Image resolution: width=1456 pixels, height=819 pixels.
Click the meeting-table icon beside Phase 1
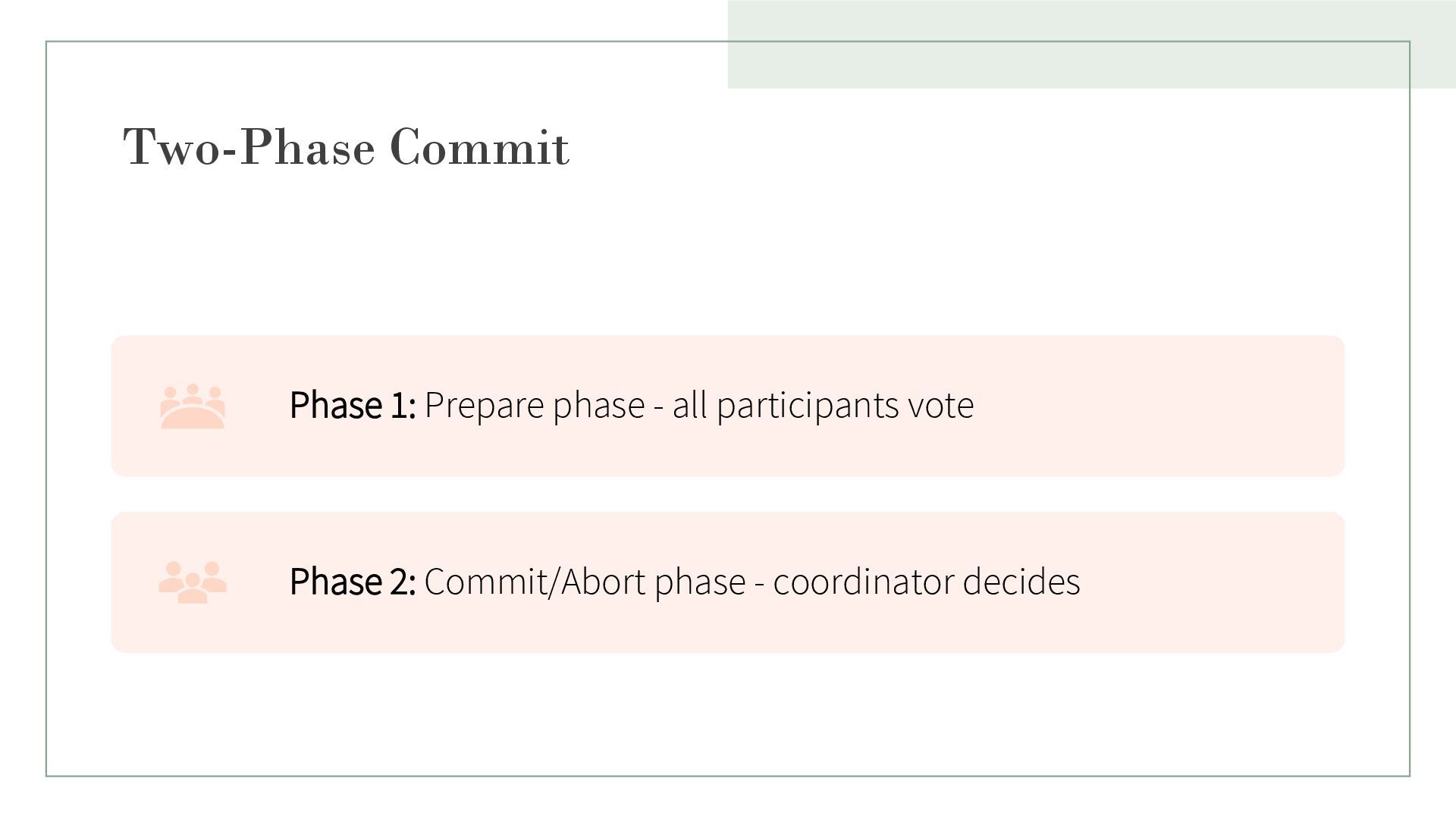(x=193, y=406)
